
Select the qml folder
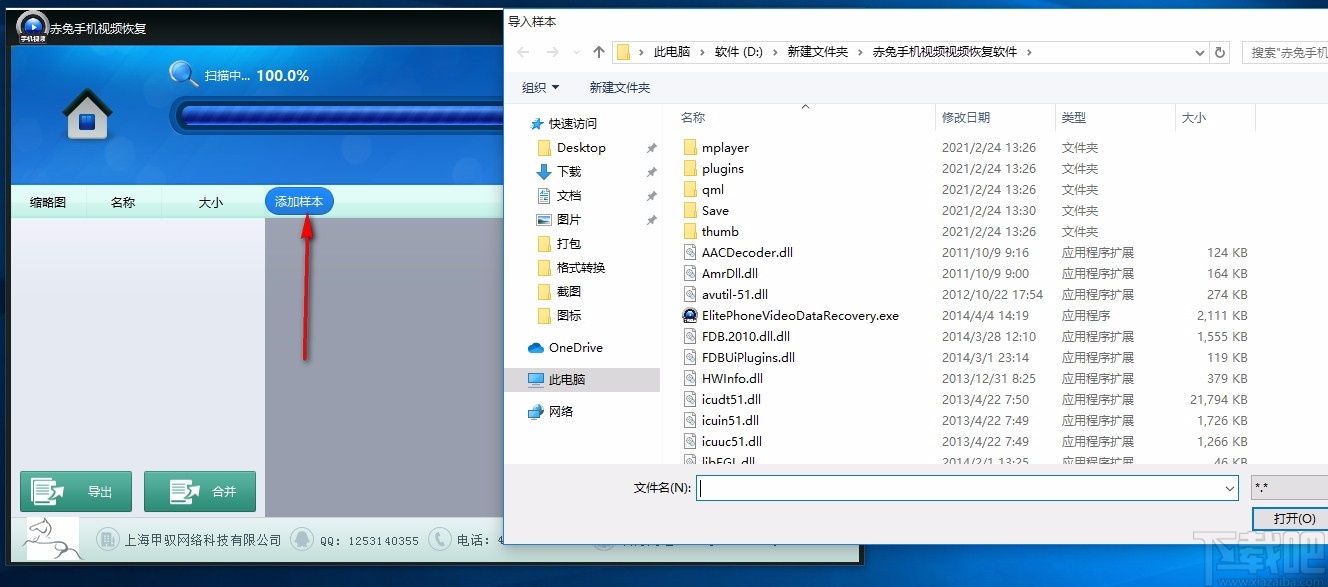713,190
